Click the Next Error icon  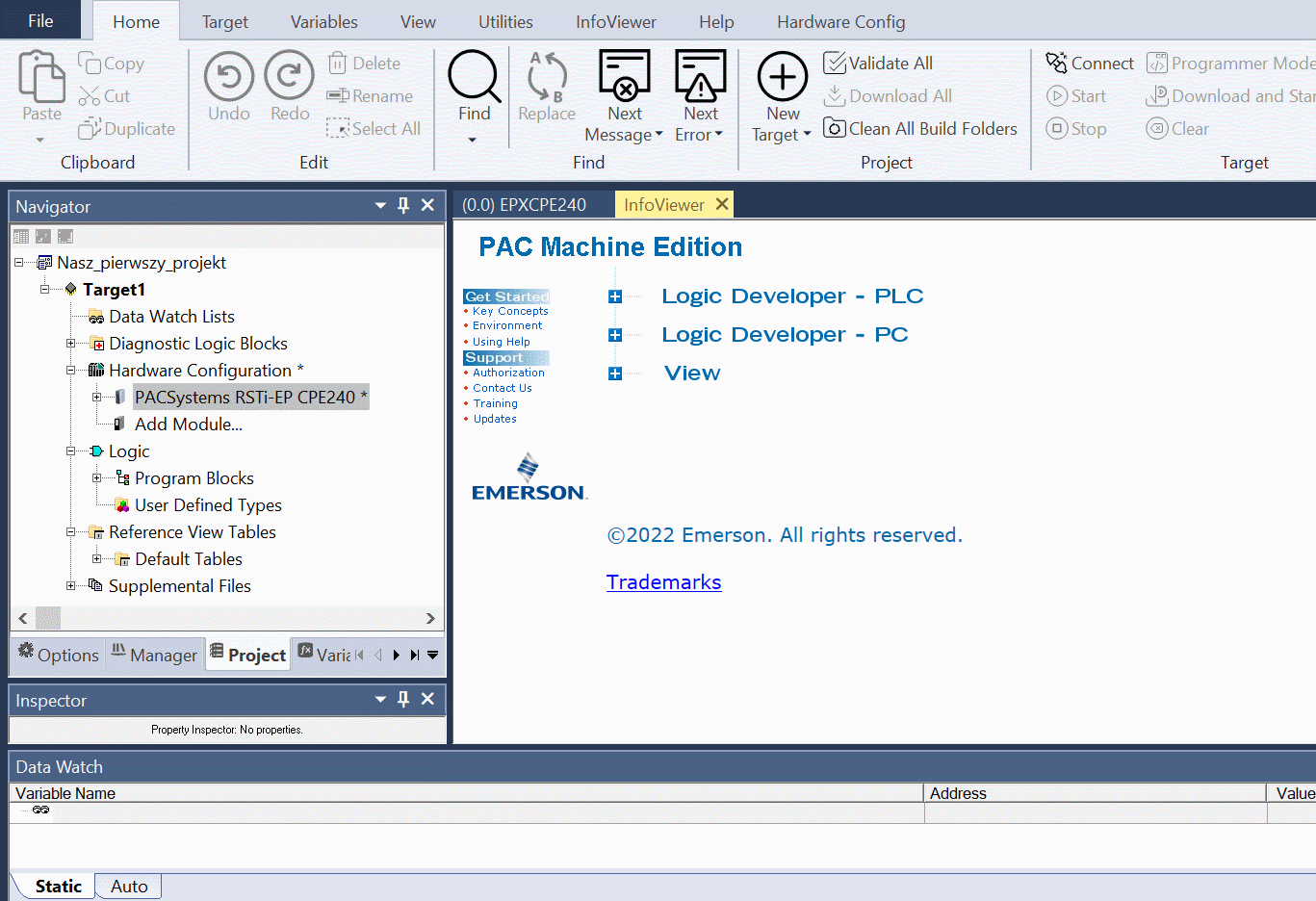point(701,76)
